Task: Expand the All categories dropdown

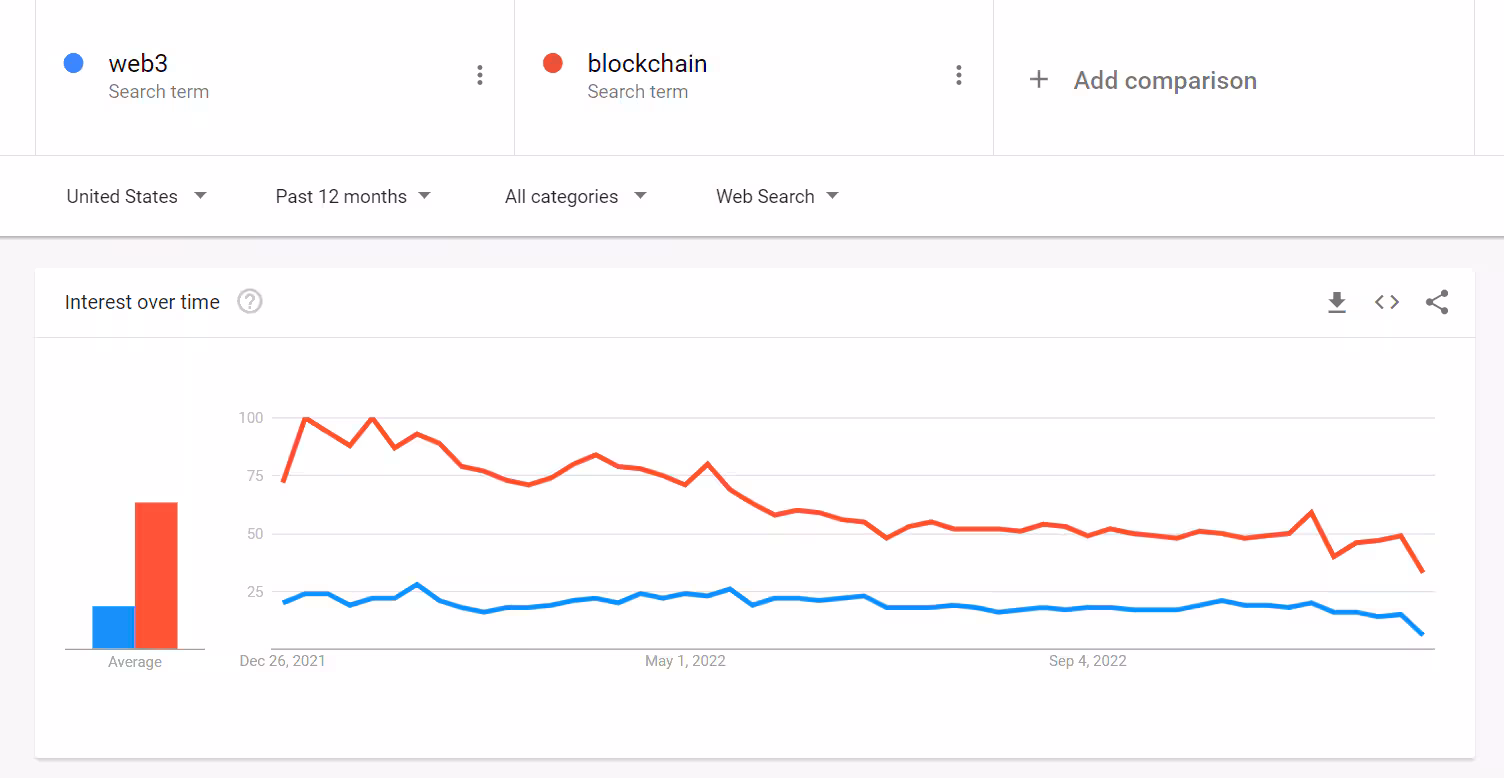Action: (575, 196)
